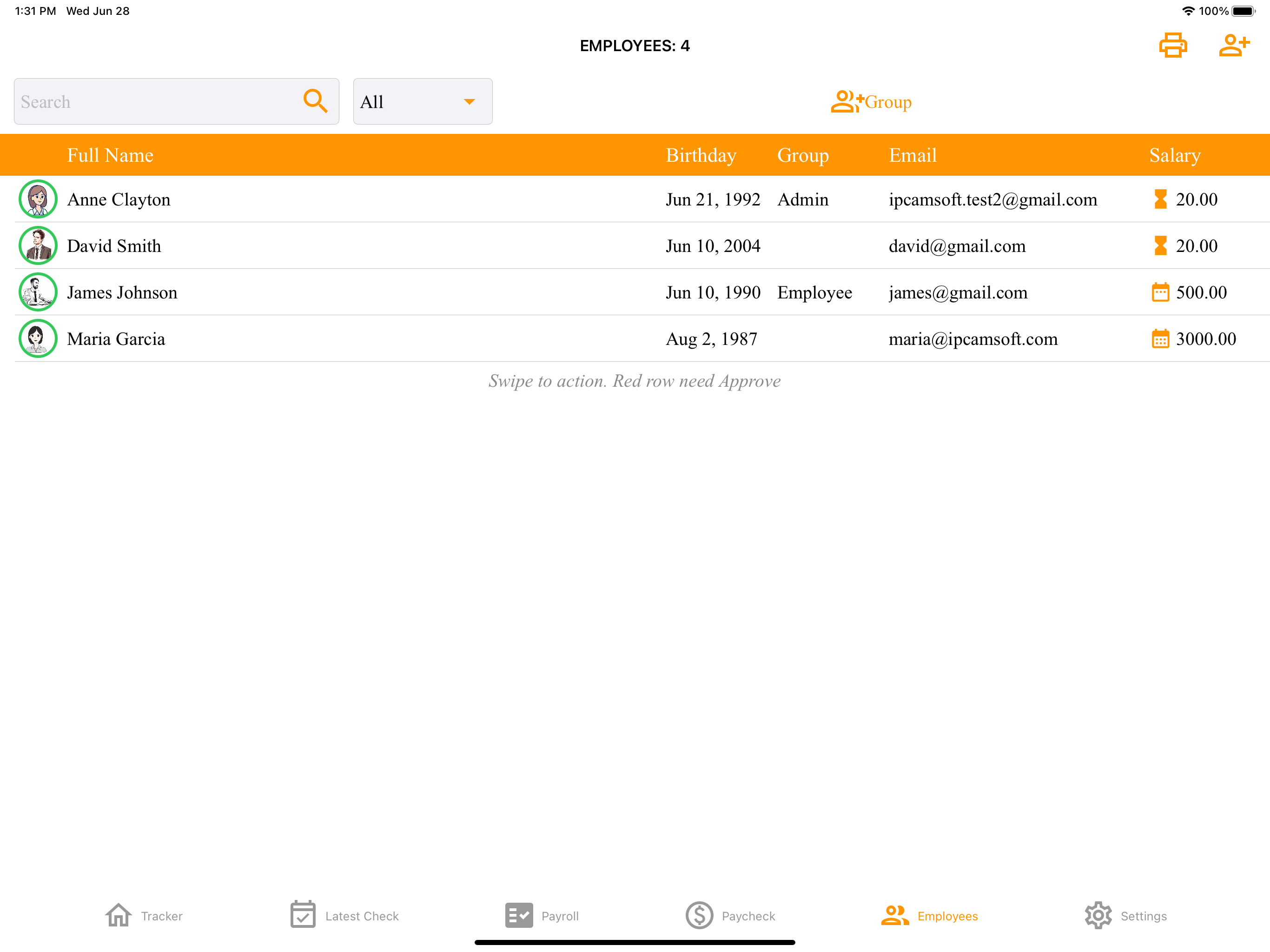Click the printer icon
Screen dimensions: 1270x952
(1172, 46)
